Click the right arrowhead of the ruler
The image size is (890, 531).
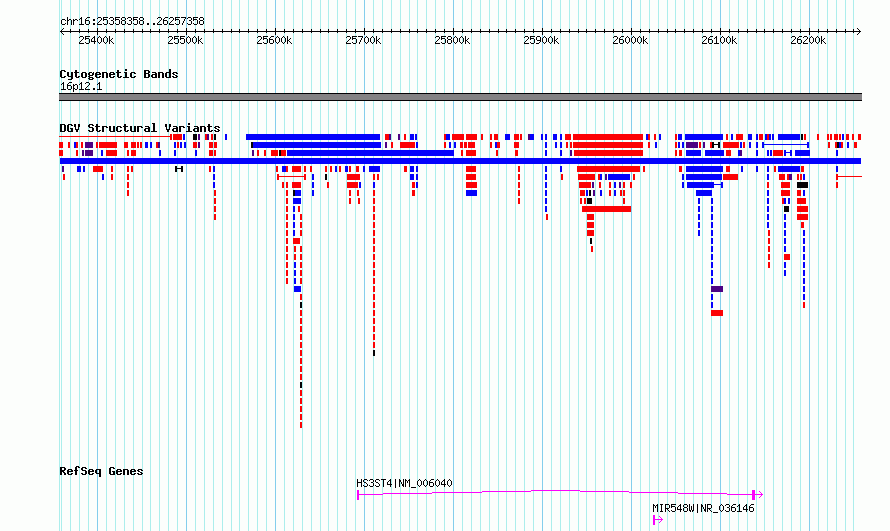click(859, 31)
